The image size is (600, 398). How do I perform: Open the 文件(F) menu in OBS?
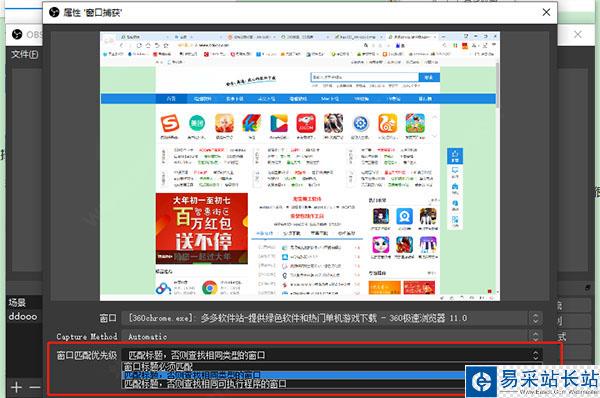click(24, 54)
